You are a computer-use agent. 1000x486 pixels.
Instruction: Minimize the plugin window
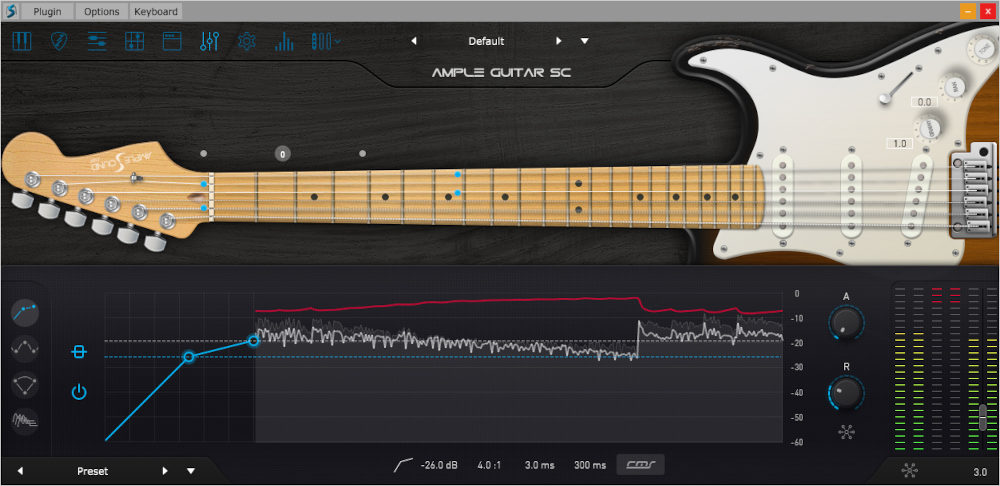pyautogui.click(x=968, y=11)
